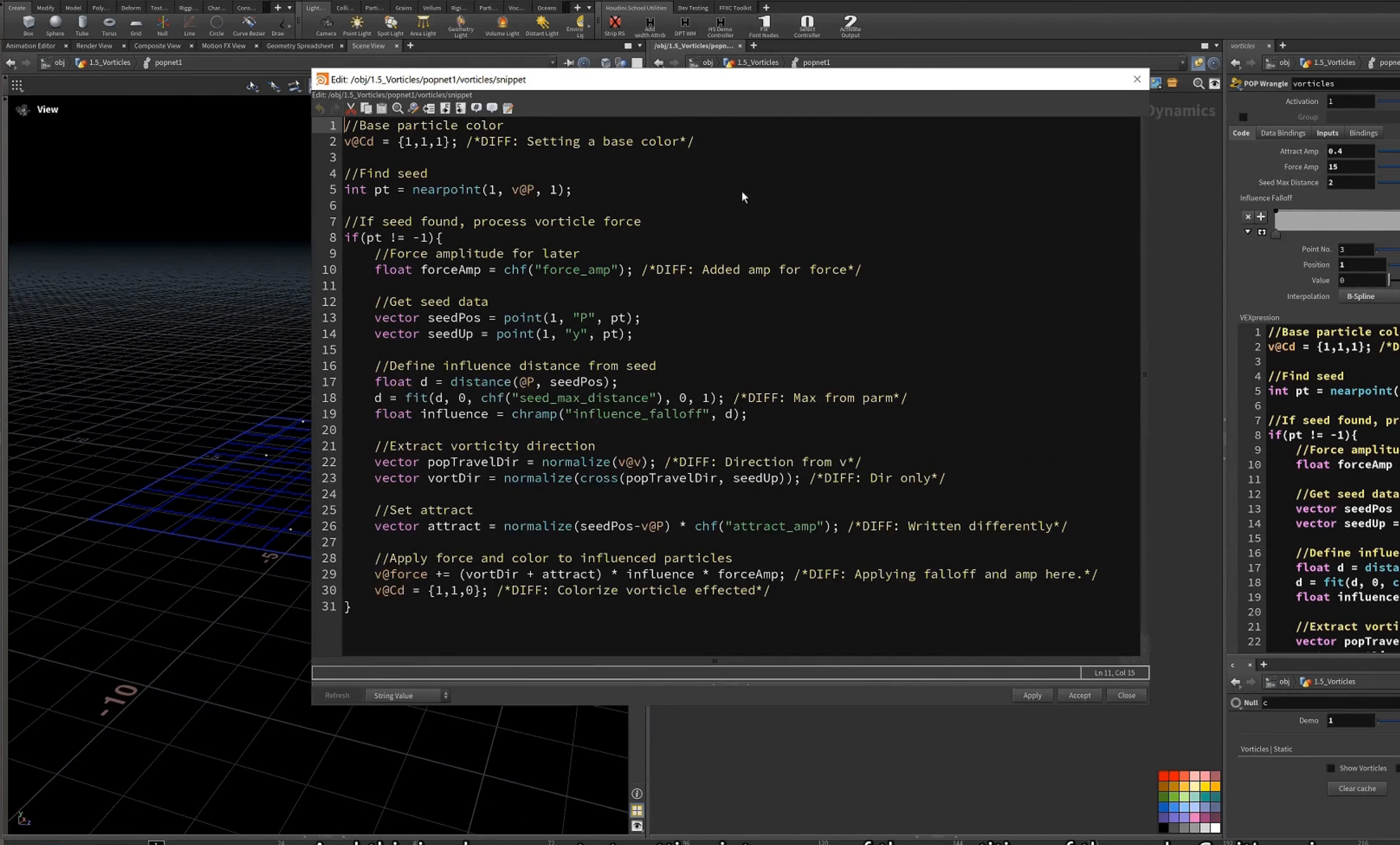
Task: Click the Close button in editor
Action: click(x=1126, y=695)
